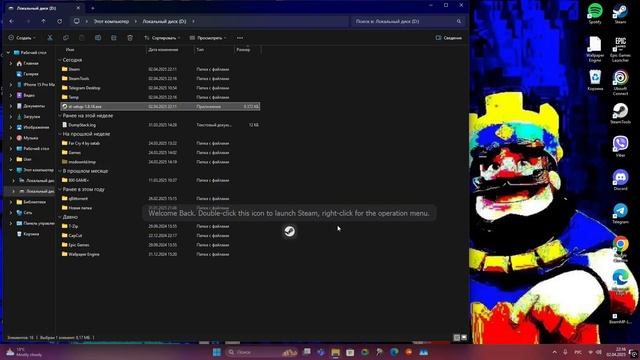Select Документы in navigation pane

[x=34, y=106]
